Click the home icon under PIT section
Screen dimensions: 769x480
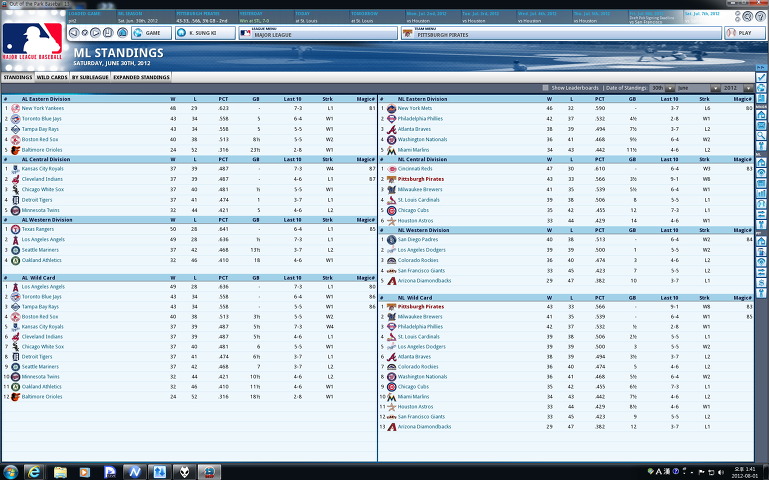click(x=761, y=240)
